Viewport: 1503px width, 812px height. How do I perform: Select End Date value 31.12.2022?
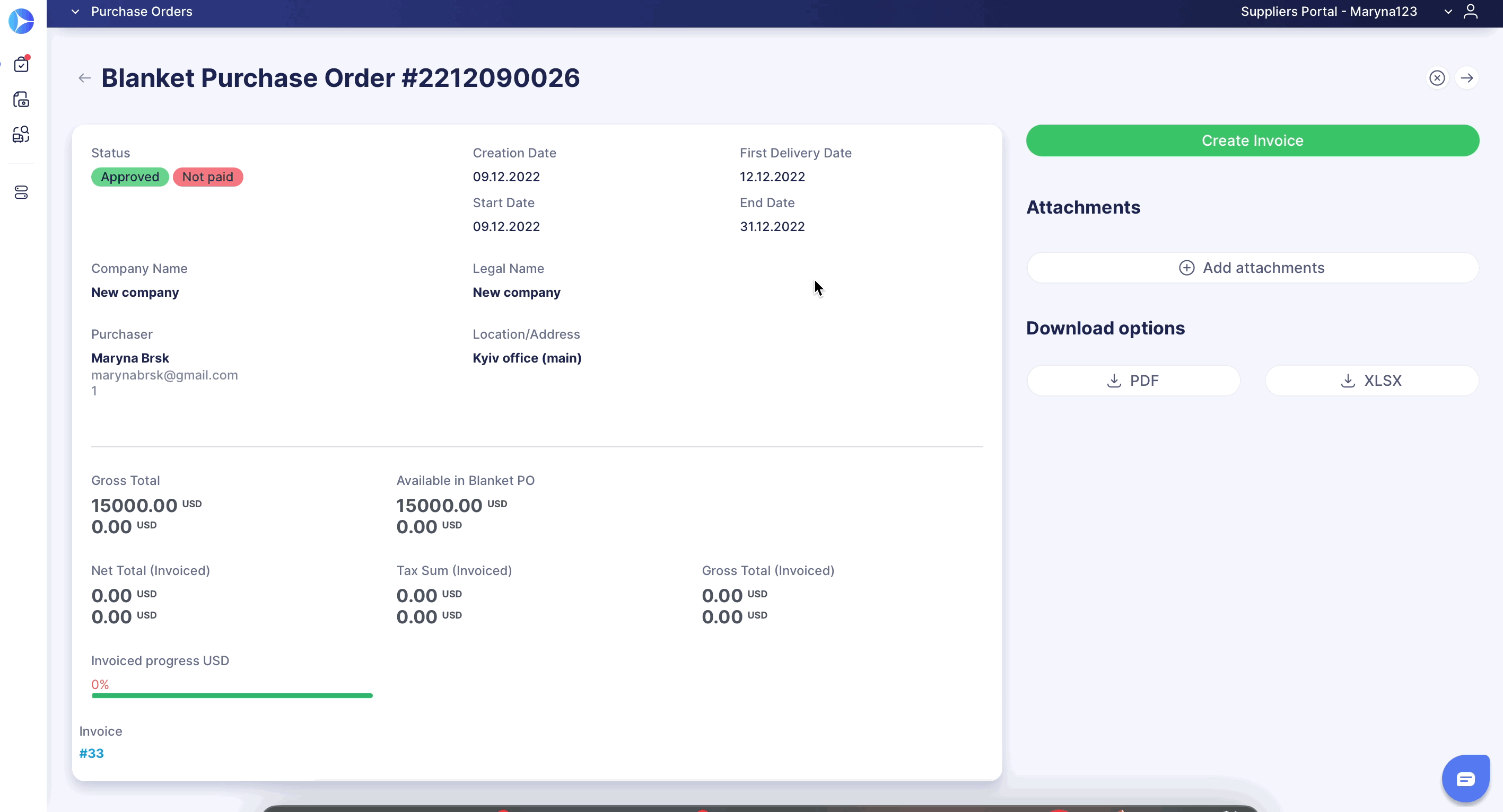pyautogui.click(x=773, y=226)
